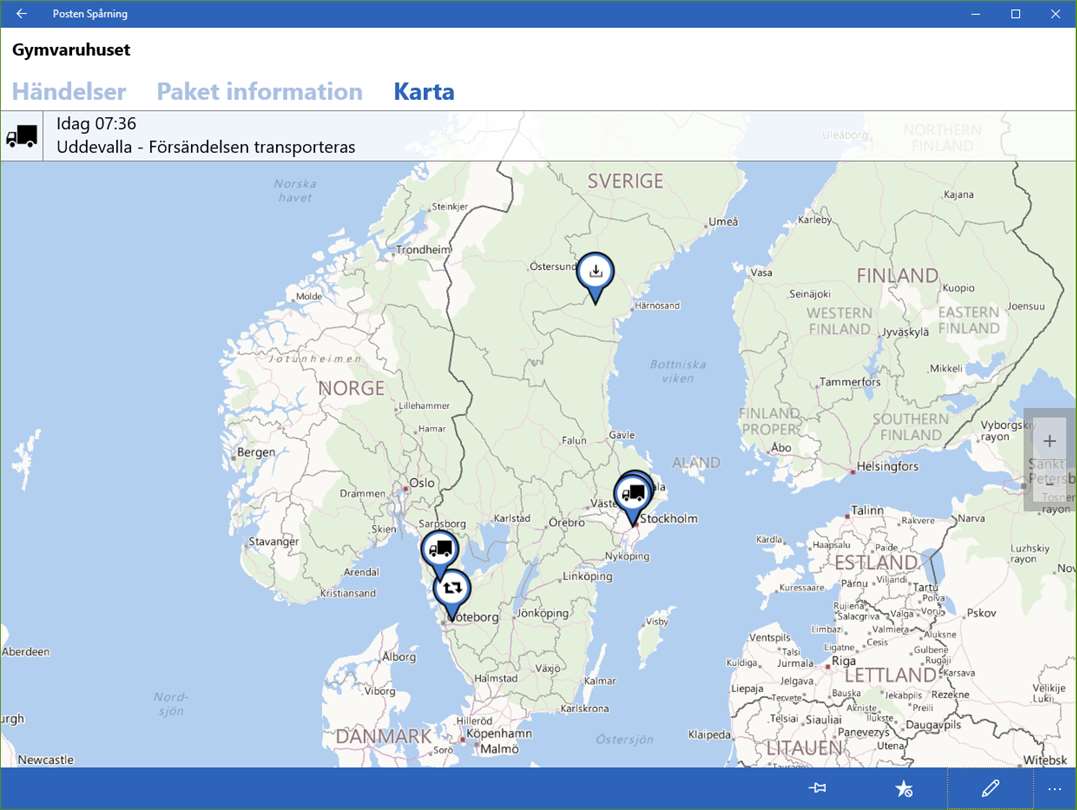This screenshot has width=1077, height=810.
Task: Expand the more options ellipsis
Action: click(x=1055, y=789)
